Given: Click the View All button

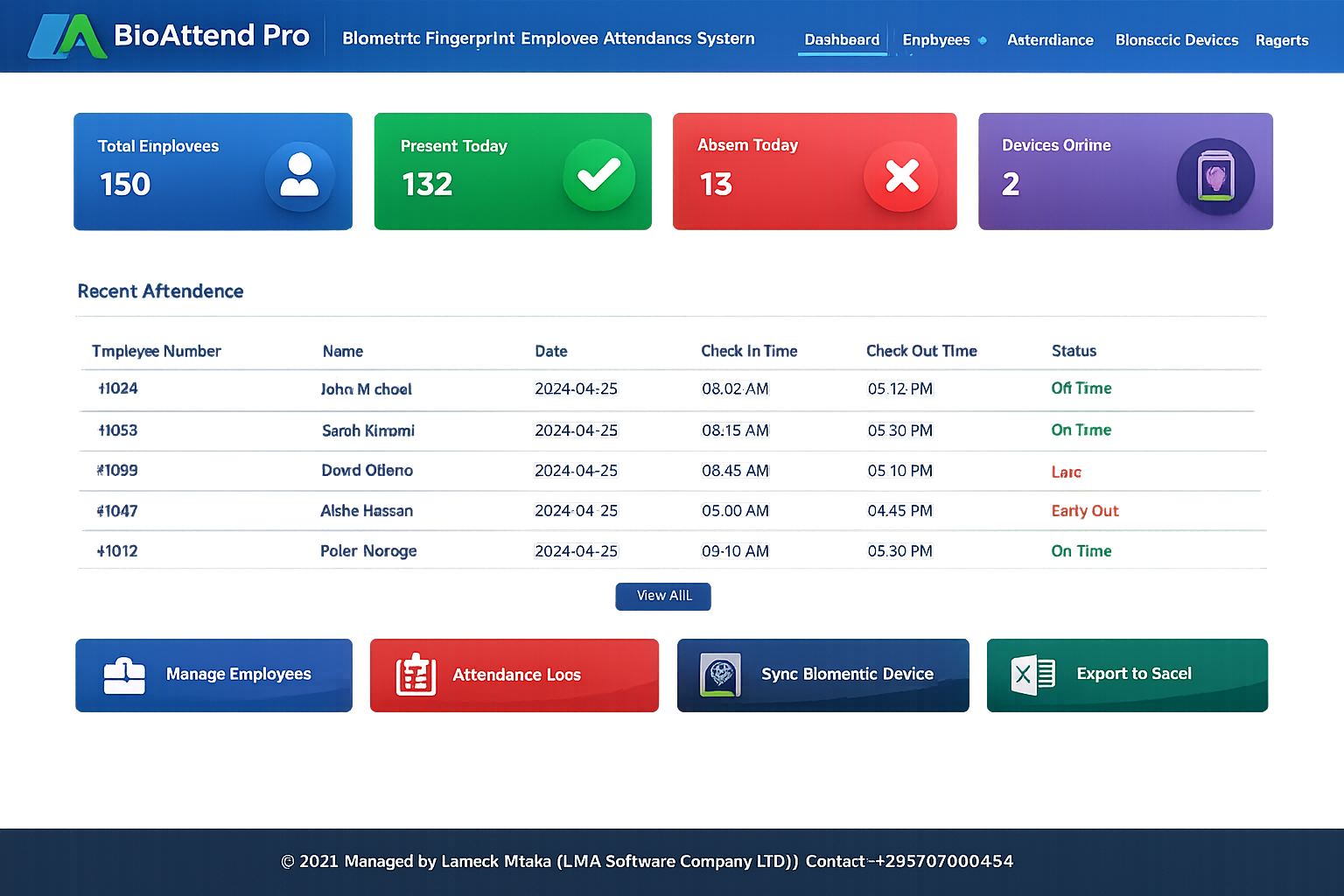Looking at the screenshot, I should pos(663,596).
